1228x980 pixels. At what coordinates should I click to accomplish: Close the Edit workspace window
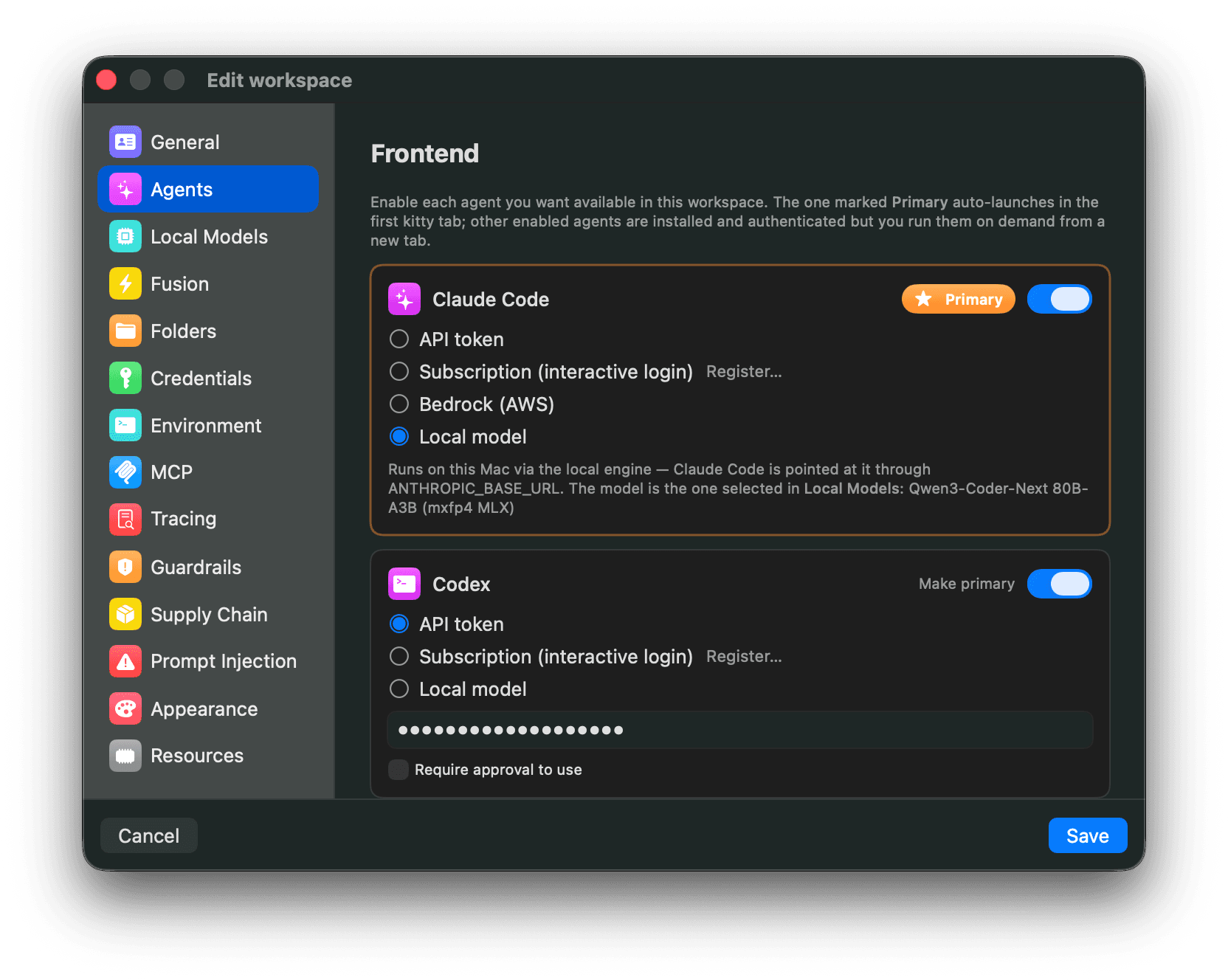pyautogui.click(x=106, y=80)
